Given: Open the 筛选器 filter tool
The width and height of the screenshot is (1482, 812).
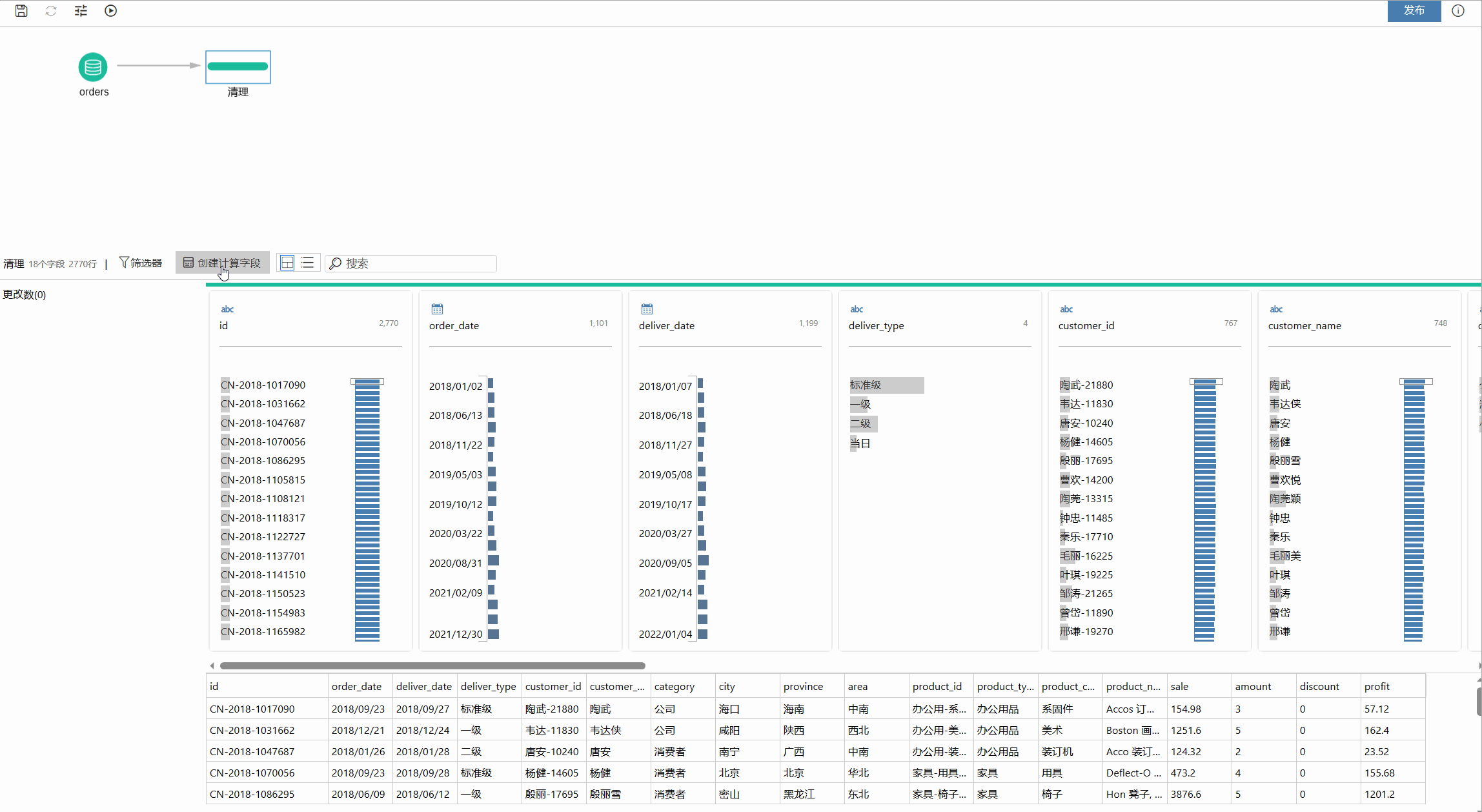Looking at the screenshot, I should 141,263.
